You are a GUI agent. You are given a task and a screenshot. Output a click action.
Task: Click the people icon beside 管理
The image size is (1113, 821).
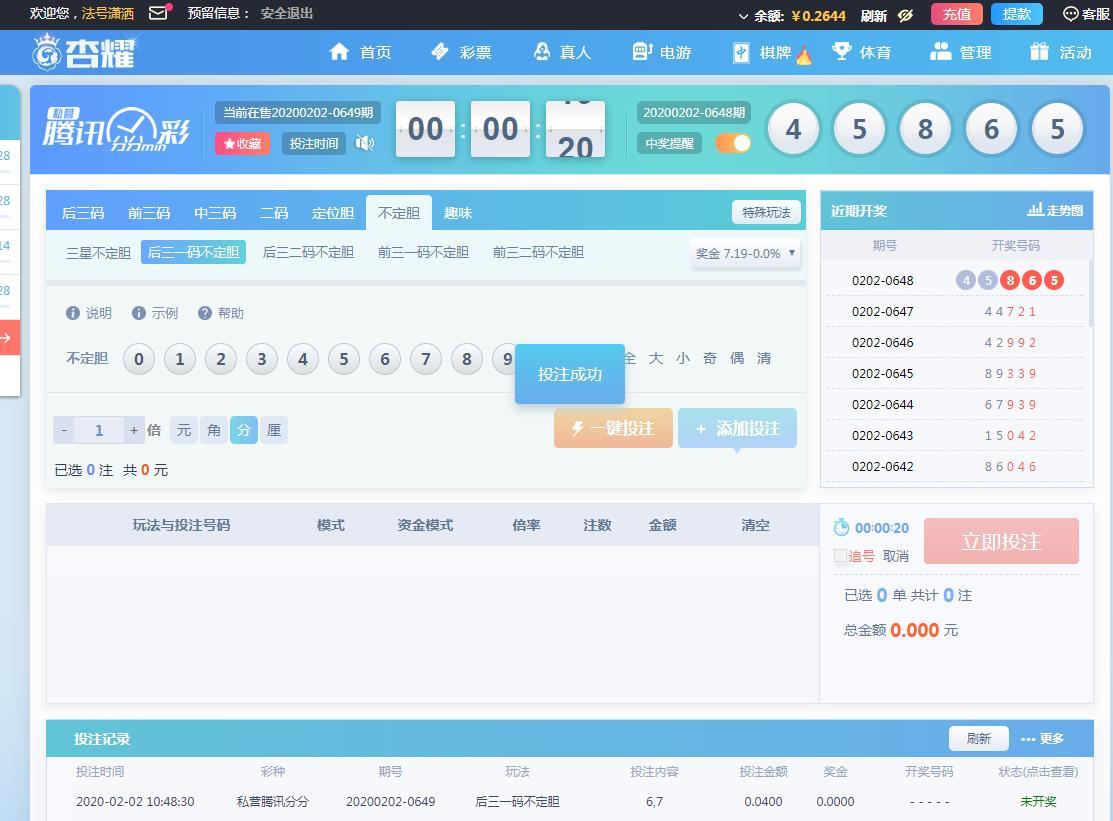pos(941,51)
